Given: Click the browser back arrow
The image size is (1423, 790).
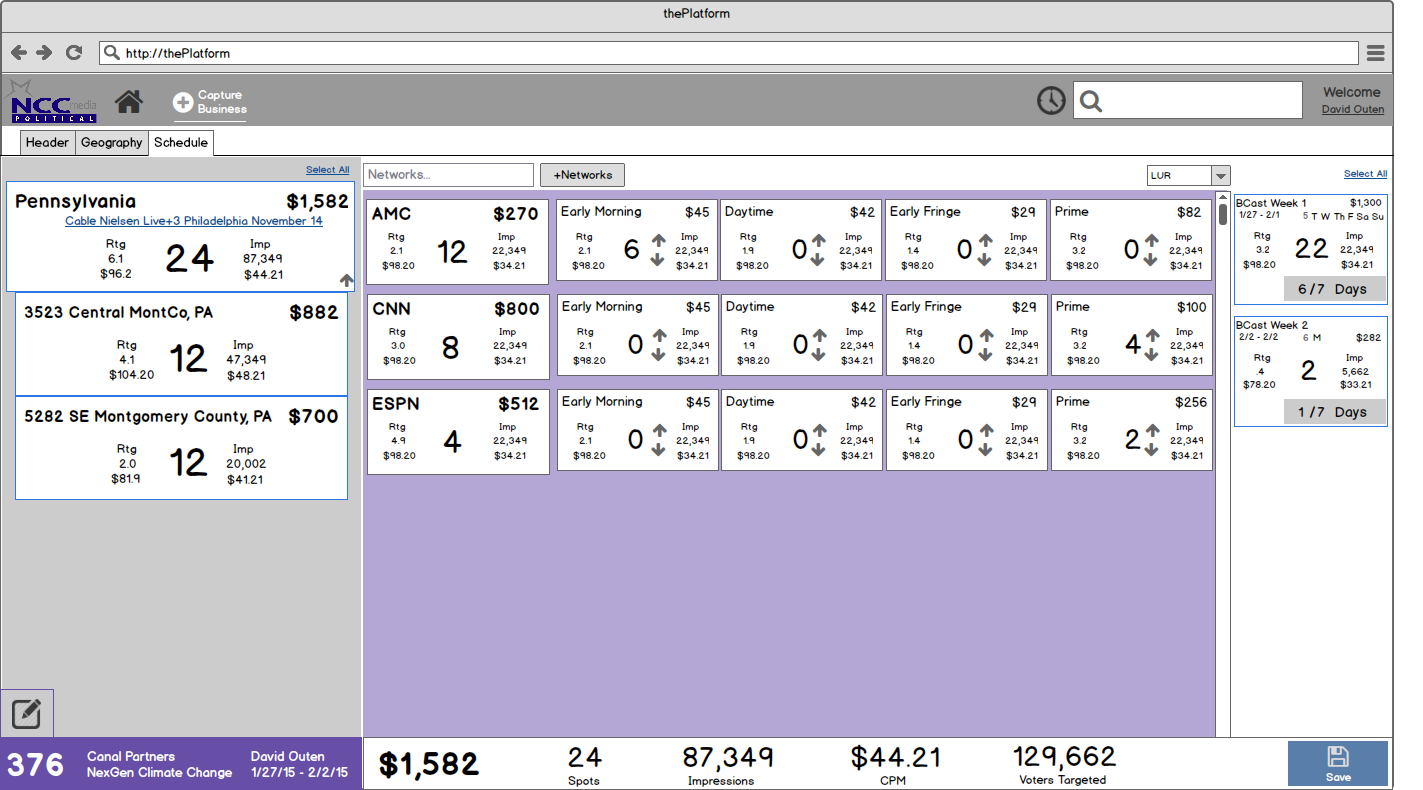Looking at the screenshot, I should pos(20,53).
